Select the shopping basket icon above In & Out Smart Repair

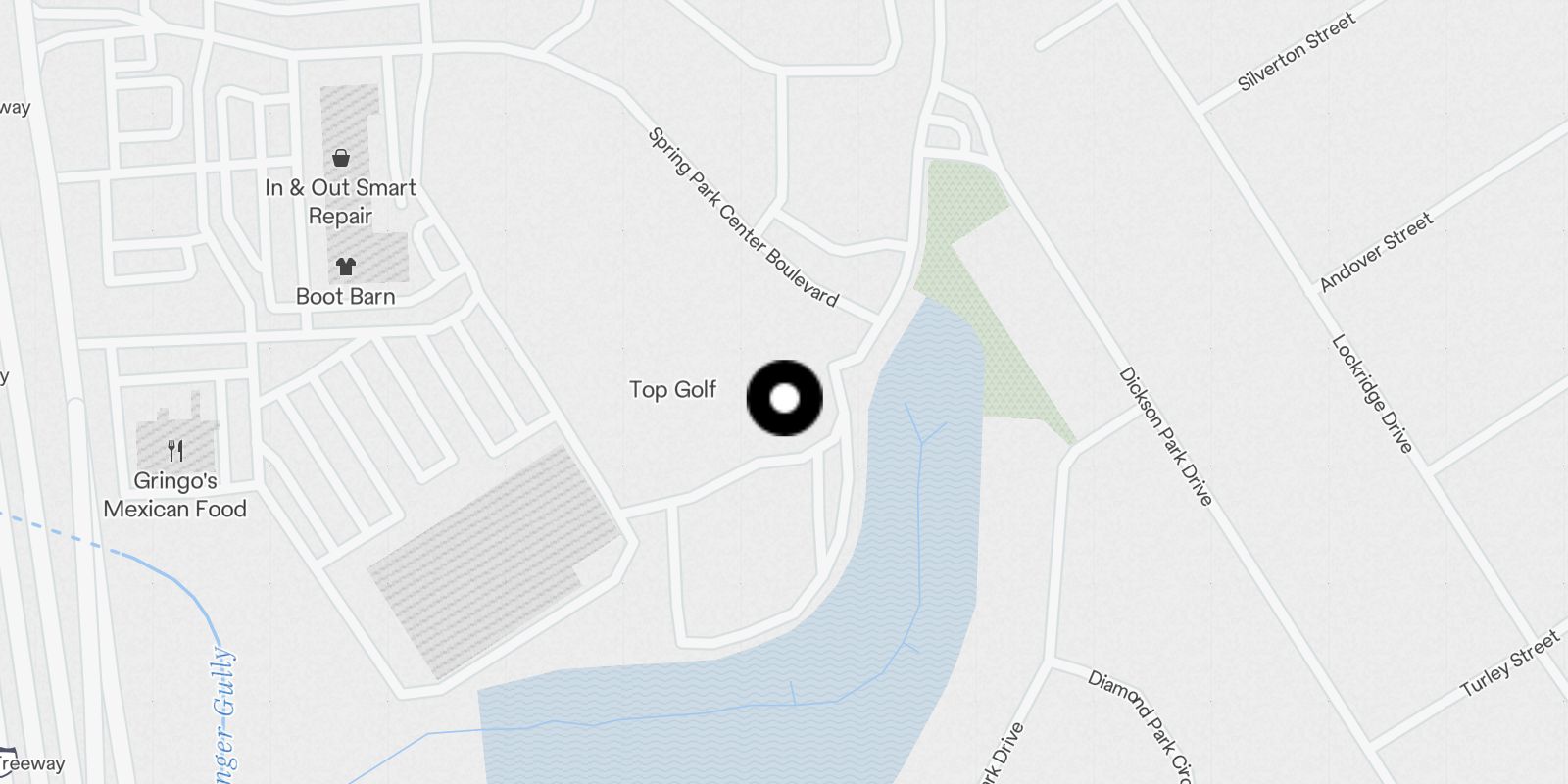(341, 157)
